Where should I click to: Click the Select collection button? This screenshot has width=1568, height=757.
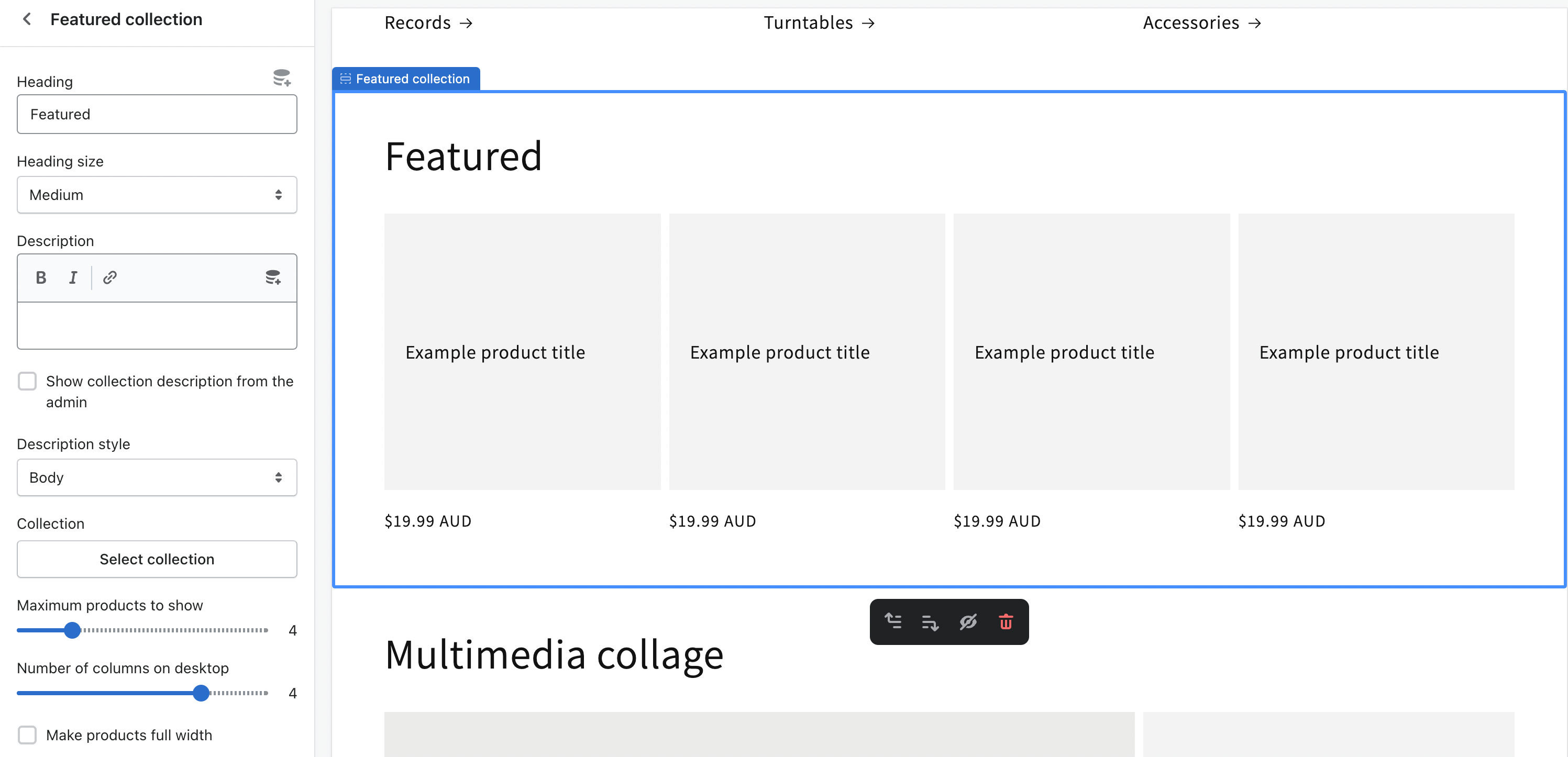point(157,559)
